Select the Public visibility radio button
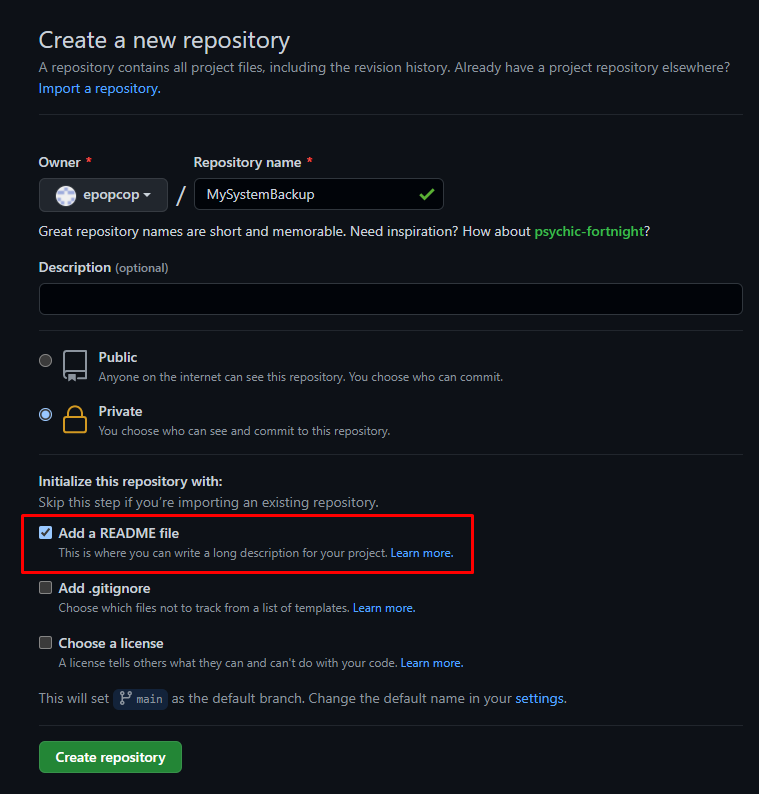The width and height of the screenshot is (759, 794). pos(45,360)
